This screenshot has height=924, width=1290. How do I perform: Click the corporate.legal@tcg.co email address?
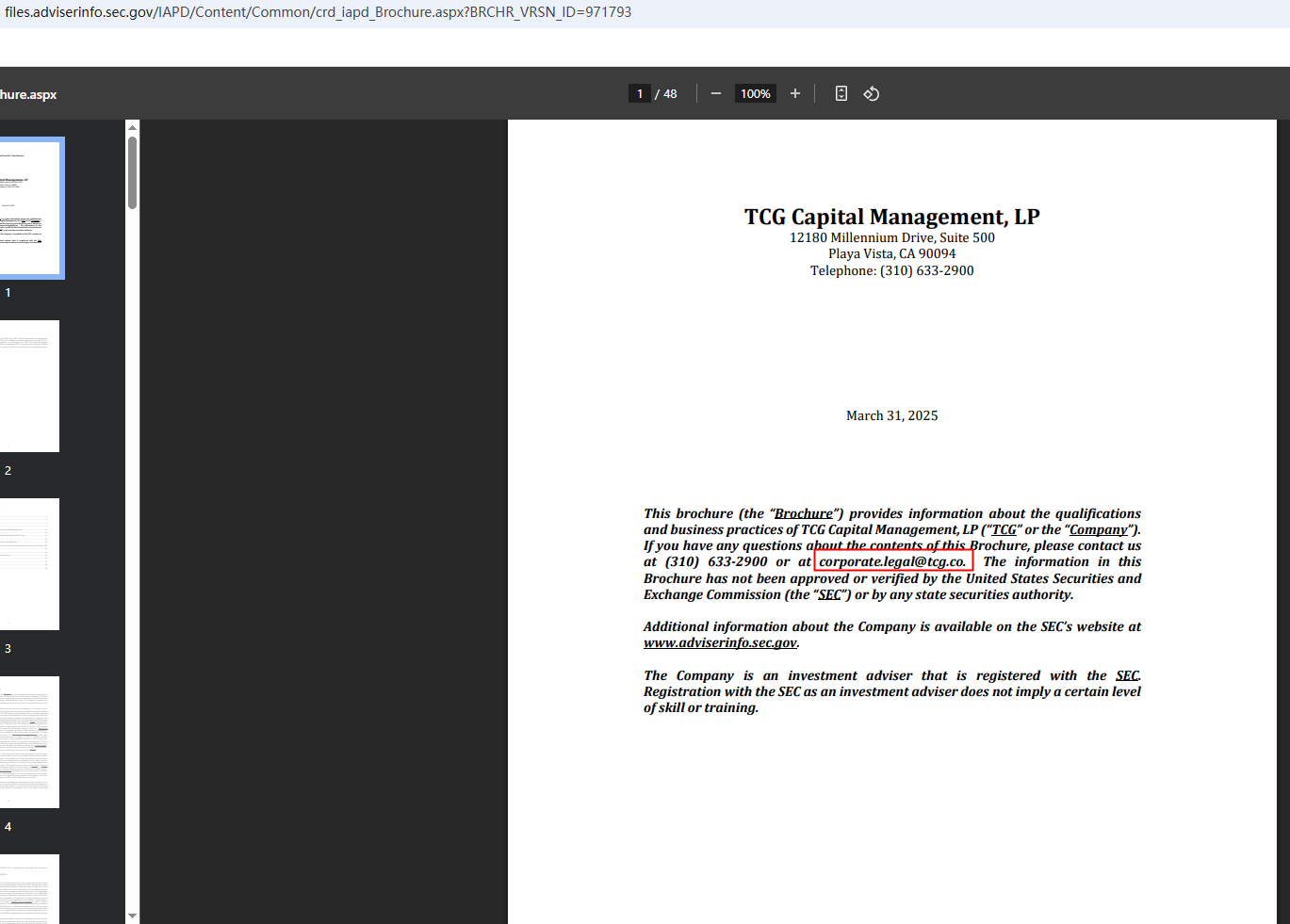pyautogui.click(x=892, y=561)
